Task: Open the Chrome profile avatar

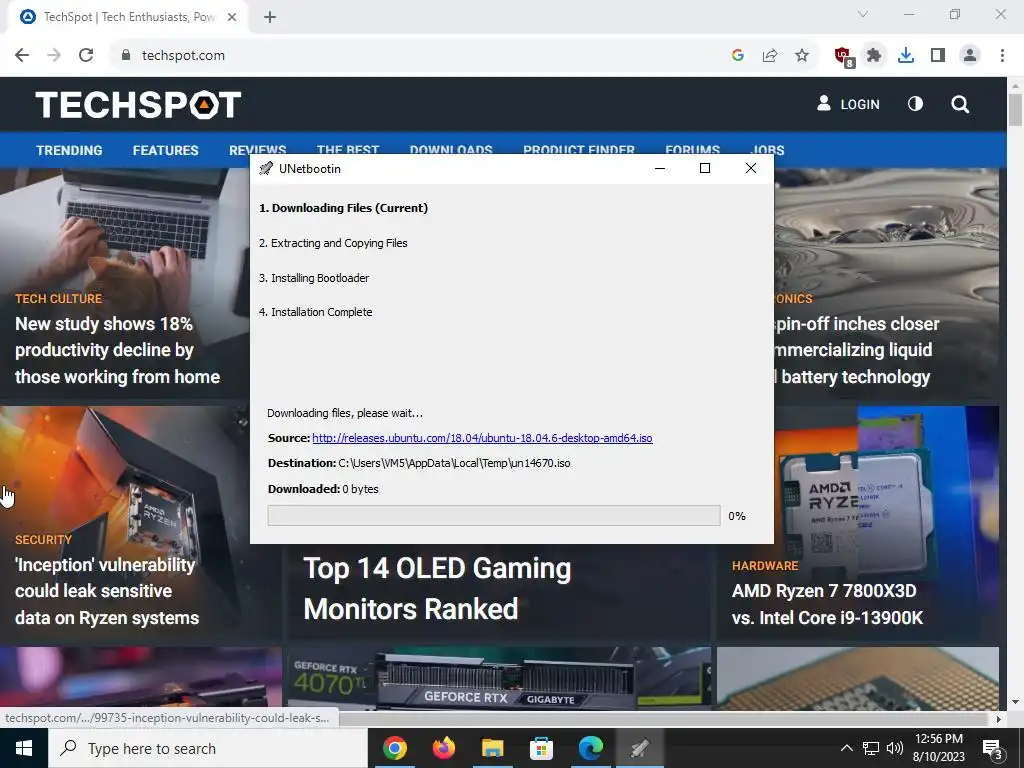Action: [970, 56]
